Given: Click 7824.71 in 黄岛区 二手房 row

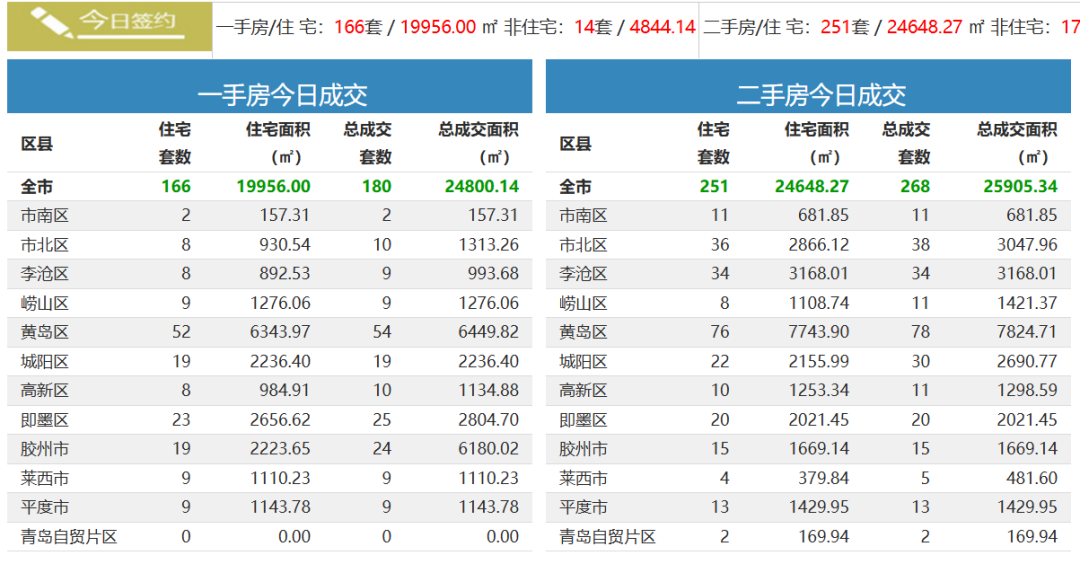Looking at the screenshot, I should tap(1027, 332).
